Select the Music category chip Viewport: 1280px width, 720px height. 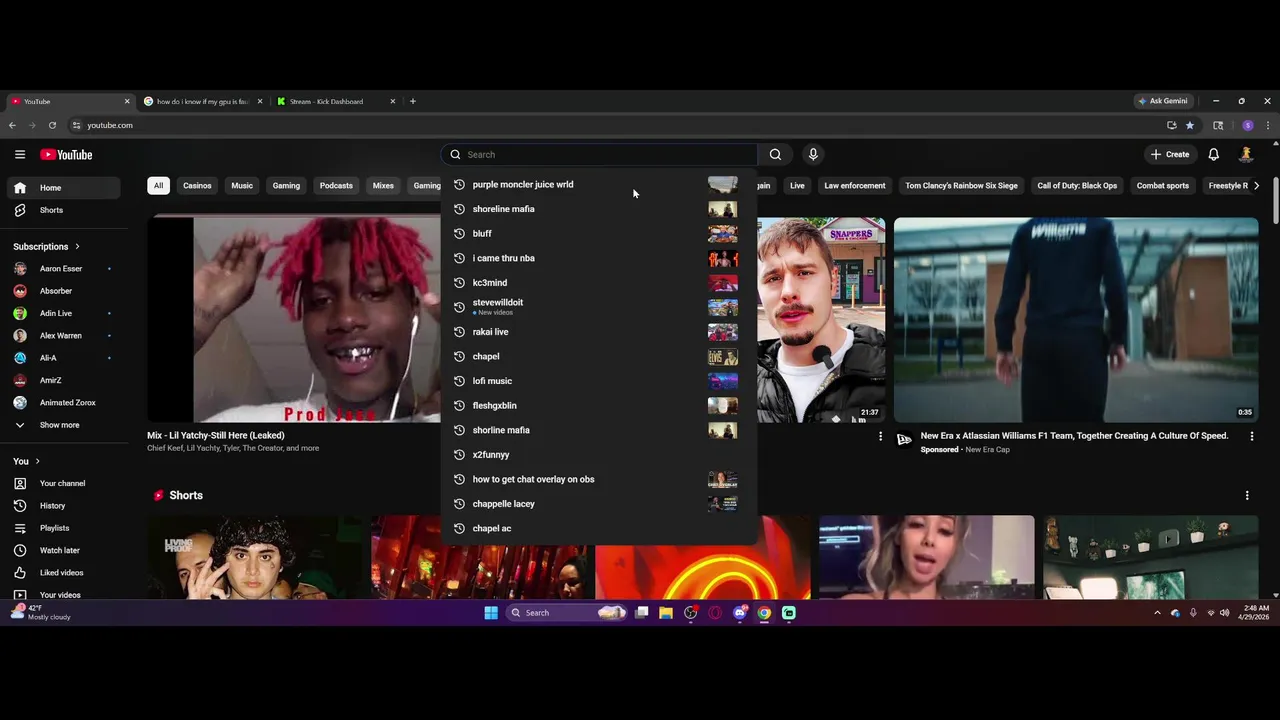(242, 185)
